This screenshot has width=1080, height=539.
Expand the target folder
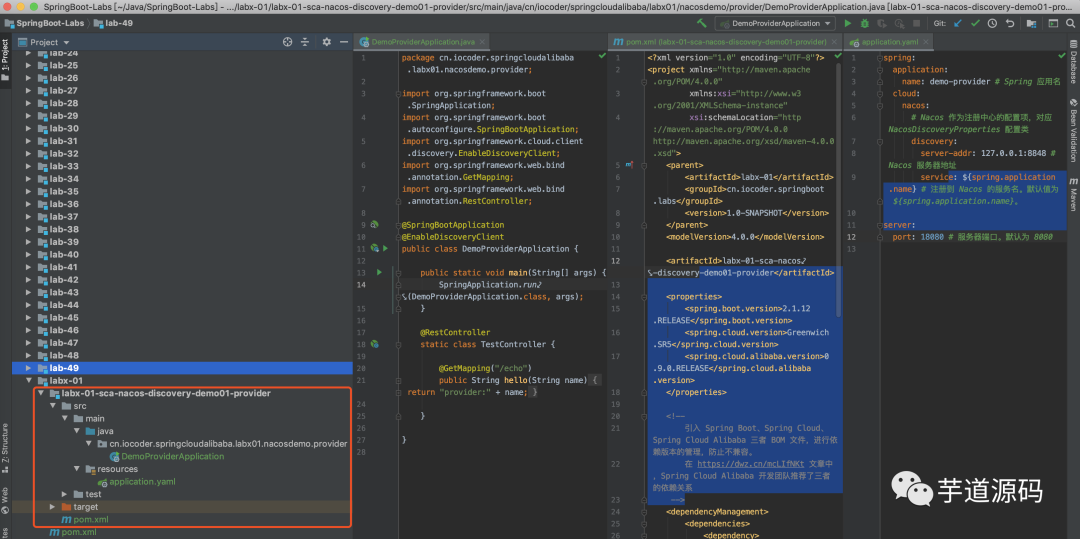(53, 507)
